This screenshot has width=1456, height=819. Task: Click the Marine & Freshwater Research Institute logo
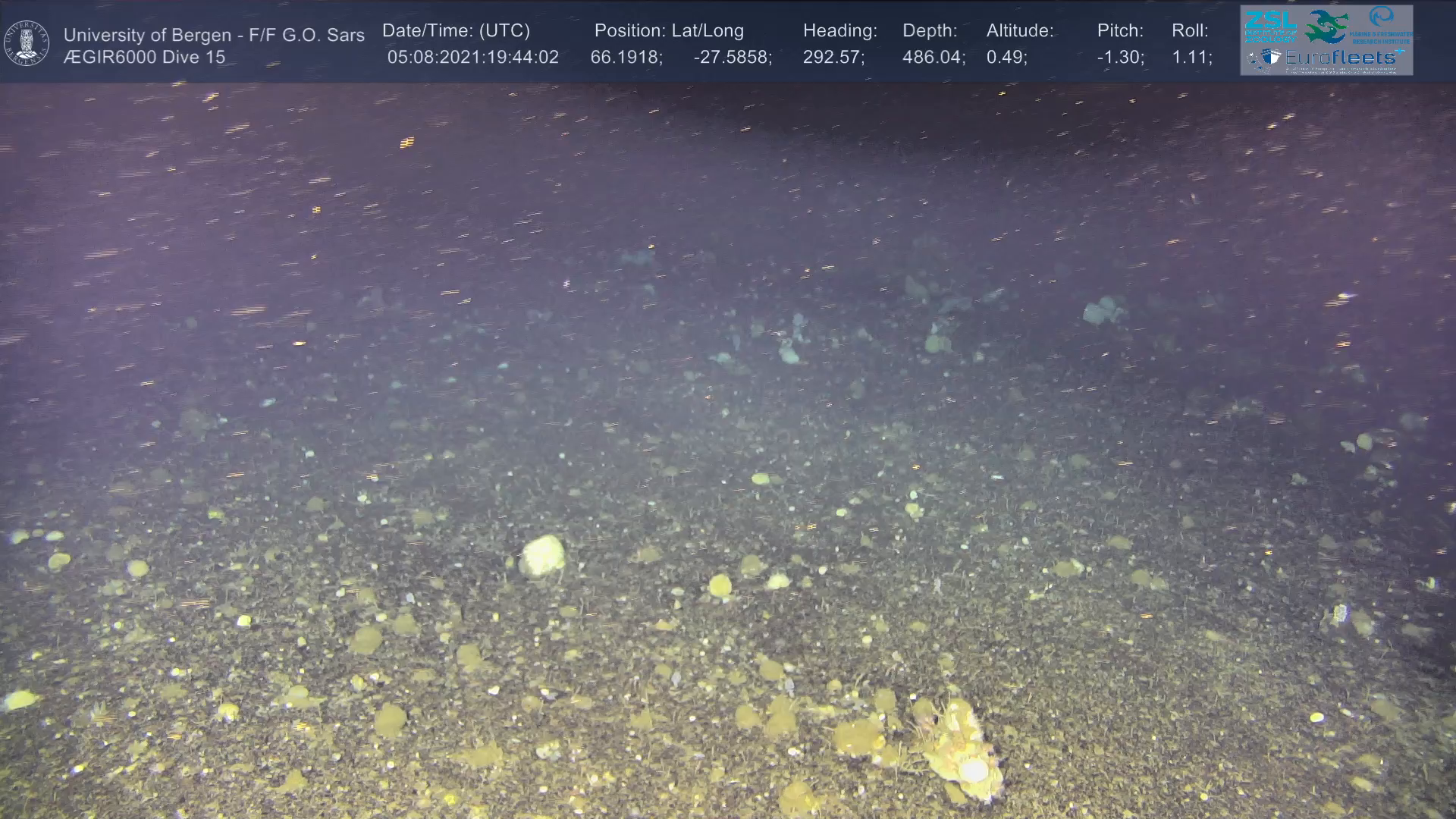point(1382,25)
